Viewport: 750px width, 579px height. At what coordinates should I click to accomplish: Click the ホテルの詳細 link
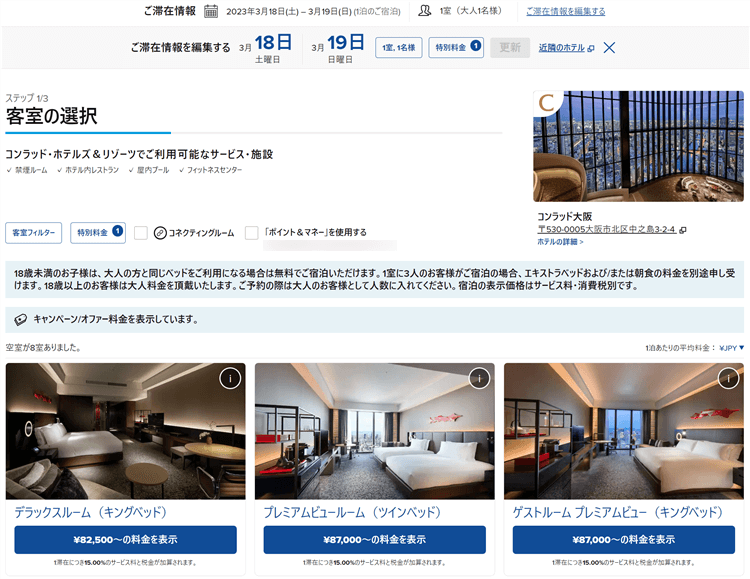point(560,242)
